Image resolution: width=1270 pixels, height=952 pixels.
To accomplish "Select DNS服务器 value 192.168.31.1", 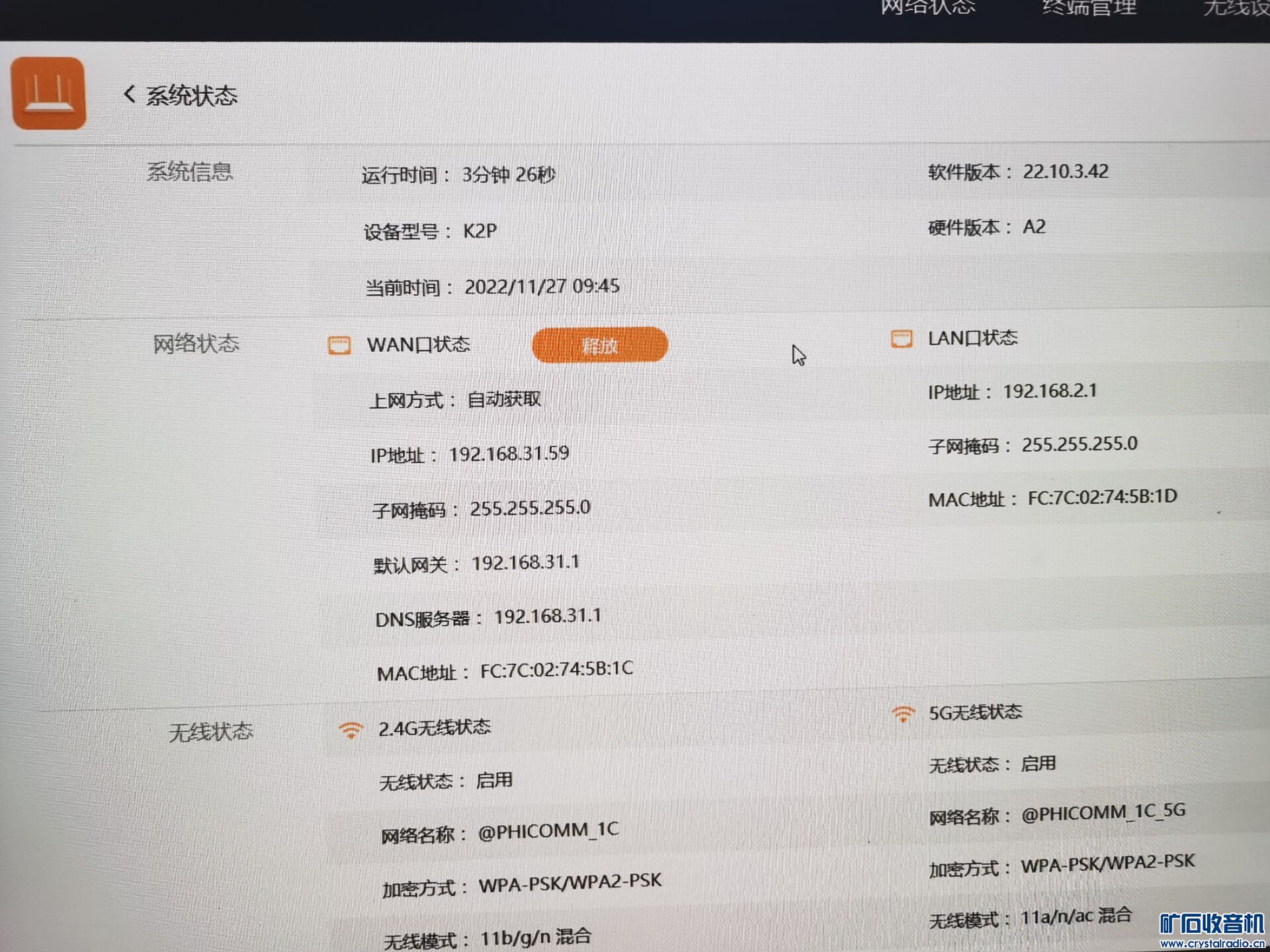I will pyautogui.click(x=548, y=616).
